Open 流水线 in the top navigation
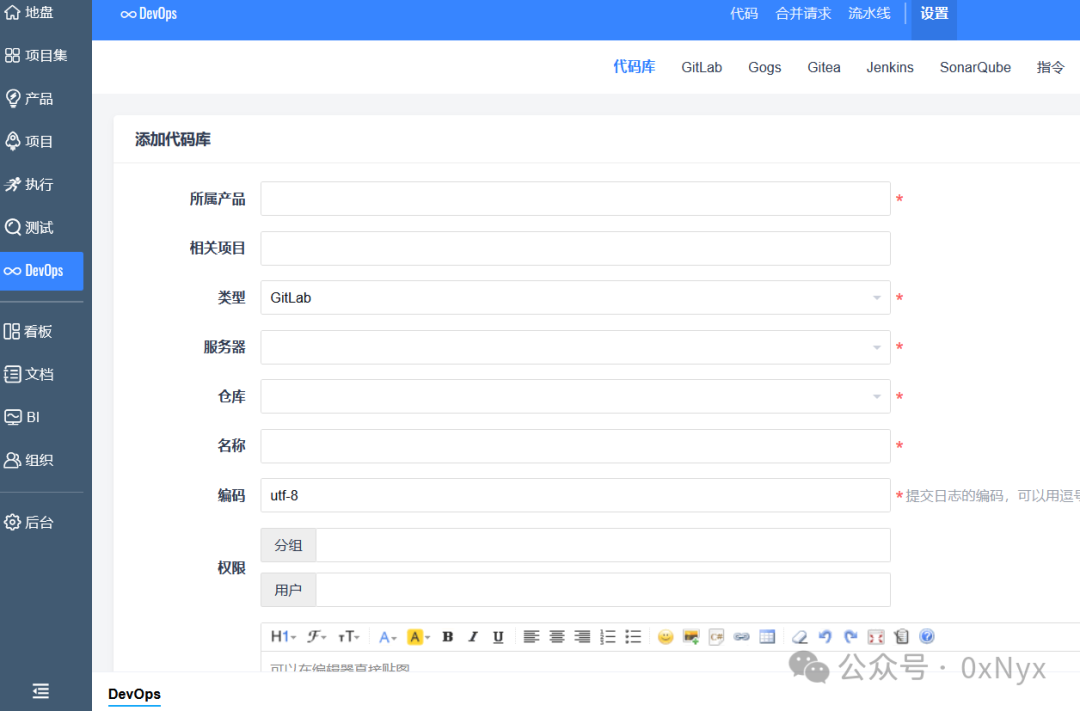The image size is (1080, 711). (x=869, y=14)
